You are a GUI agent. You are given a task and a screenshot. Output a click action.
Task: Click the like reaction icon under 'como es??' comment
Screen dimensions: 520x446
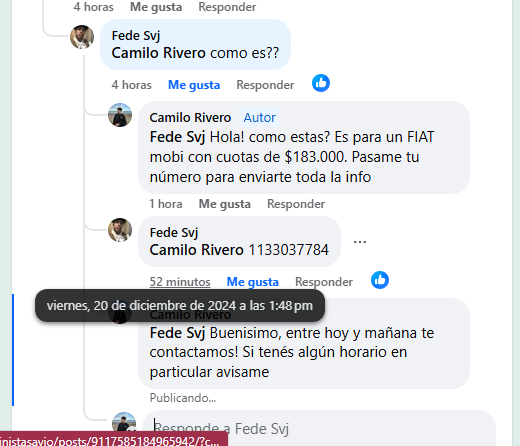(x=321, y=83)
